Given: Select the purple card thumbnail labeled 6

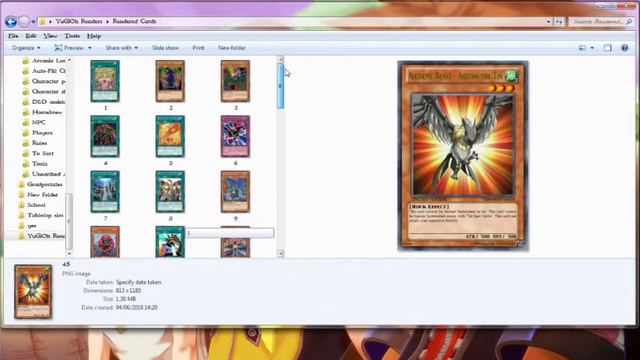Looking at the screenshot, I should [236, 136].
